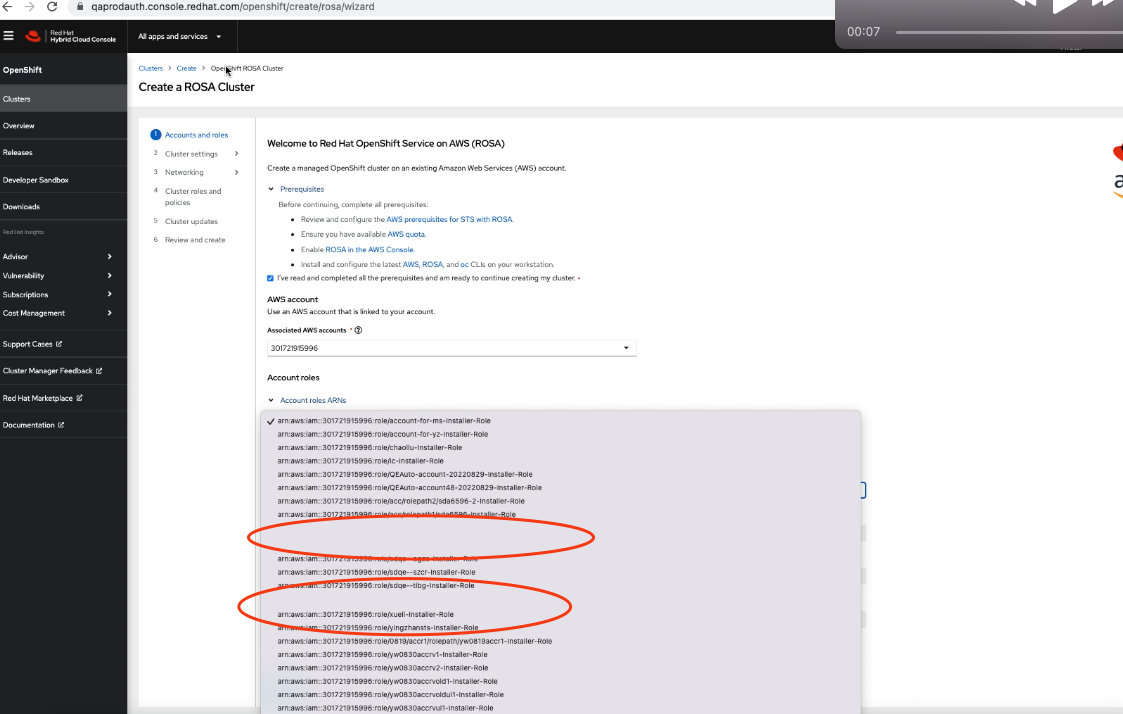This screenshot has width=1123, height=714.
Task: Select the Cluster roles and policies step
Action: [193, 197]
